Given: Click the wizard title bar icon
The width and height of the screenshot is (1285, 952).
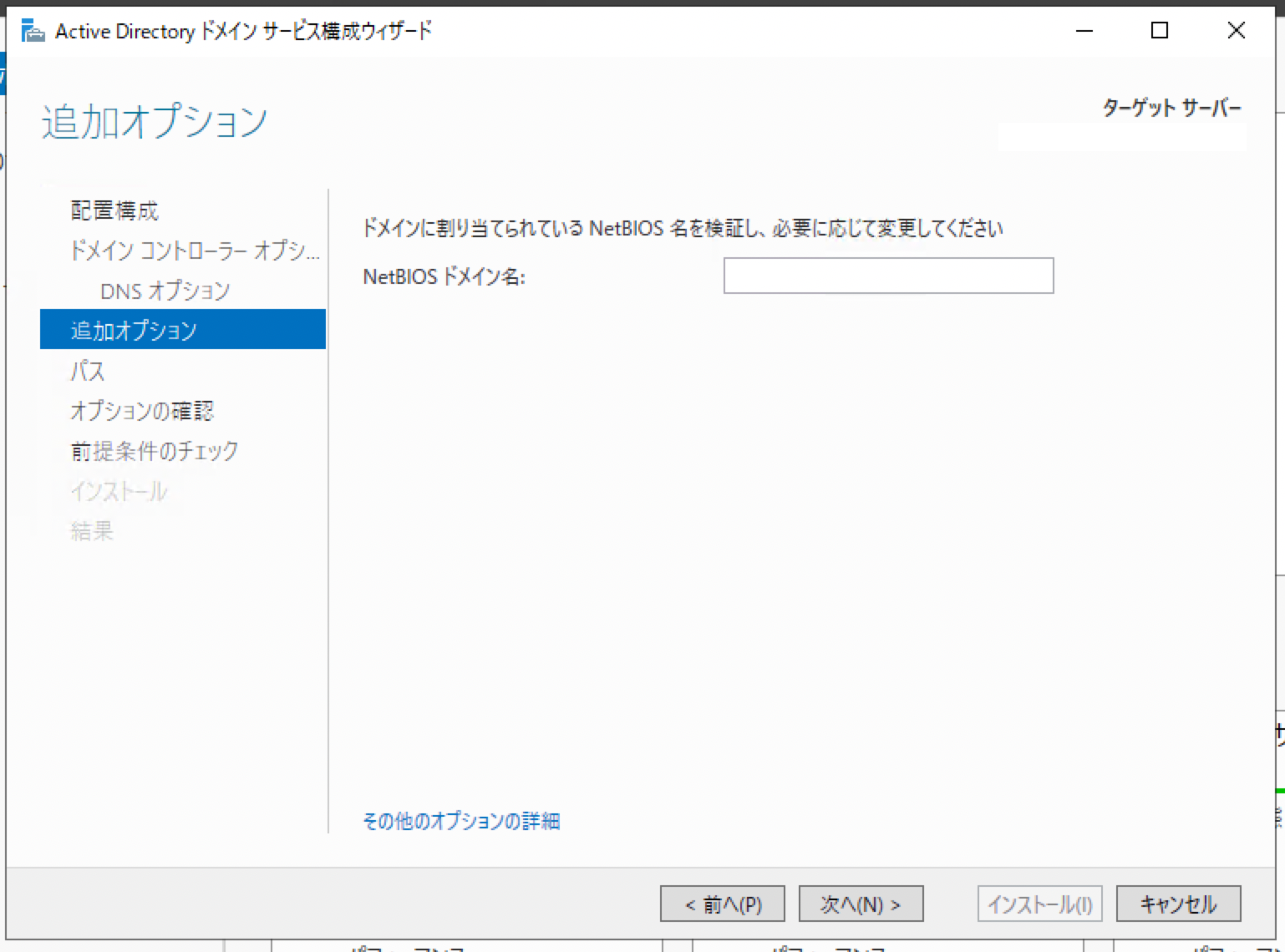Looking at the screenshot, I should click(x=33, y=32).
